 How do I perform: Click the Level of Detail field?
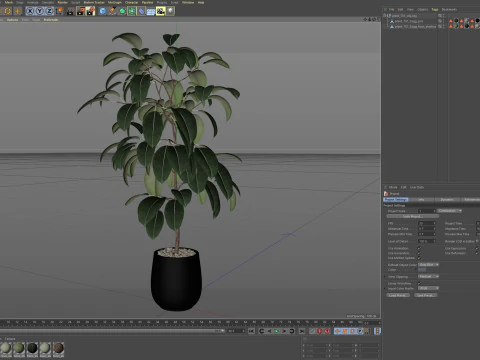pyautogui.click(x=427, y=241)
